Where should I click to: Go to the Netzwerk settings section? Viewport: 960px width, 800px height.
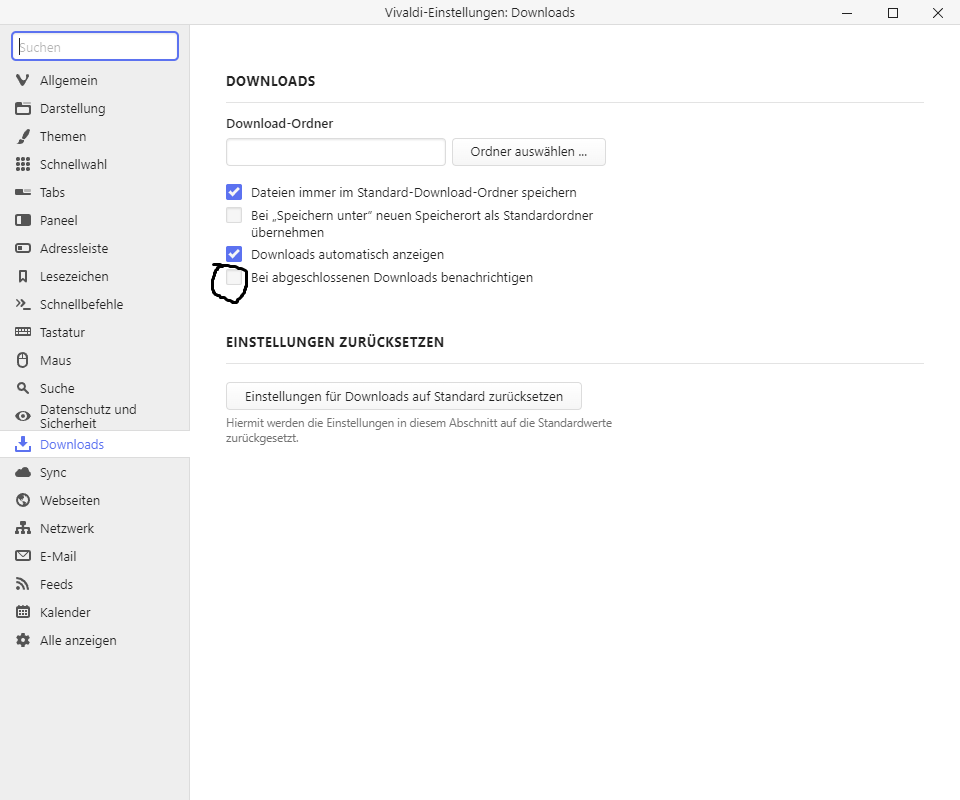(x=95, y=528)
